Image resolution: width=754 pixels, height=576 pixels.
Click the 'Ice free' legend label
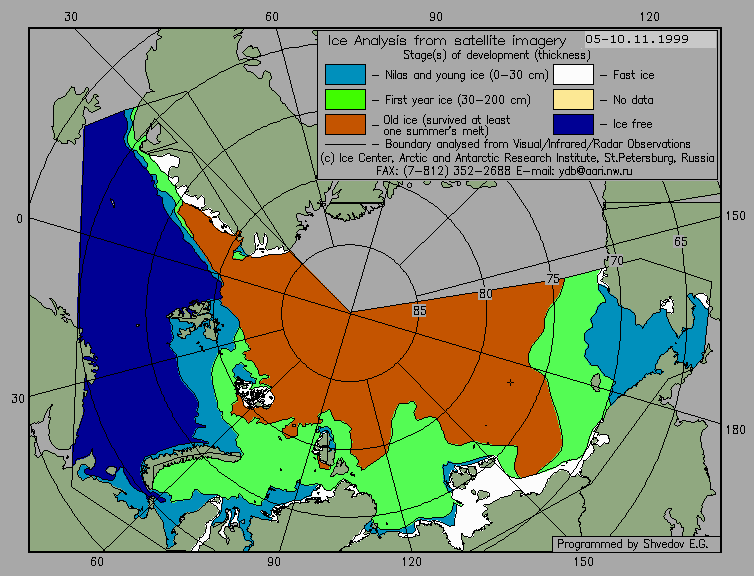click(x=632, y=124)
